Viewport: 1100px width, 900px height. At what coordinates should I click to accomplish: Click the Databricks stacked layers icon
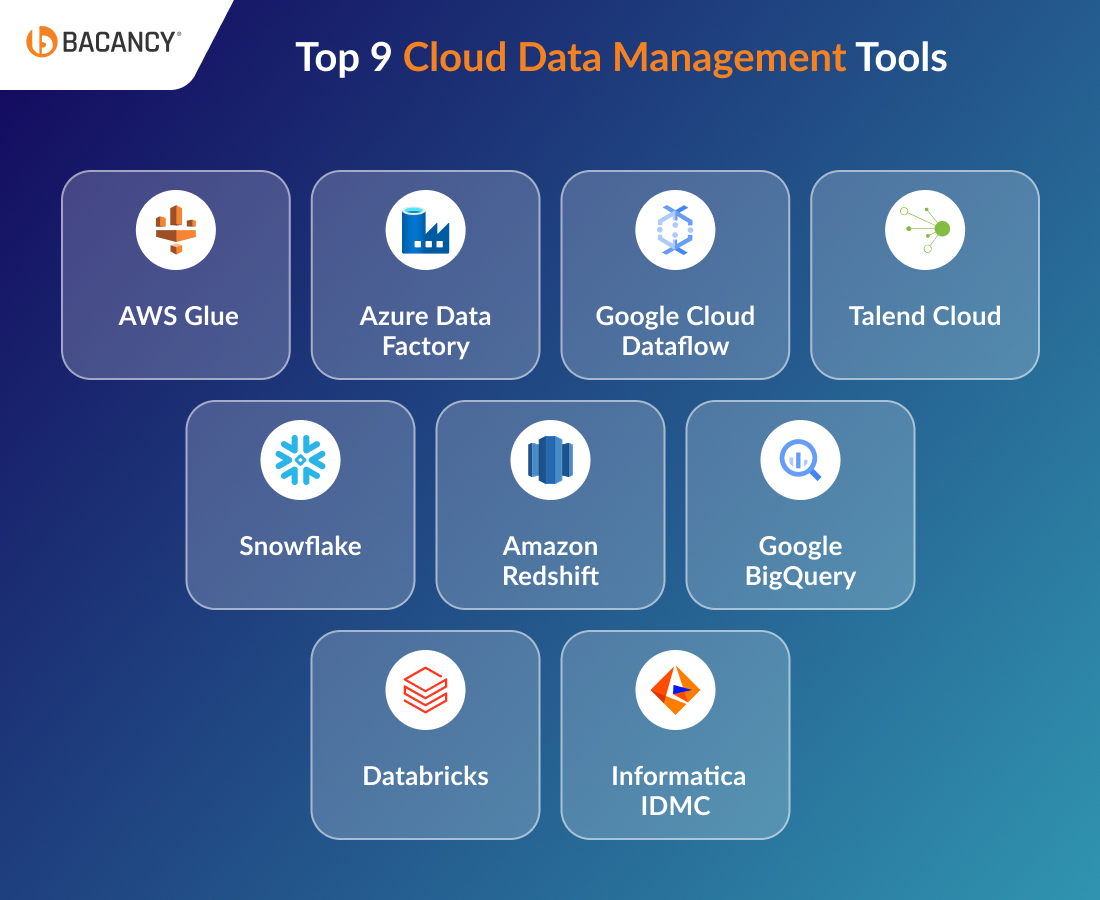tap(426, 690)
